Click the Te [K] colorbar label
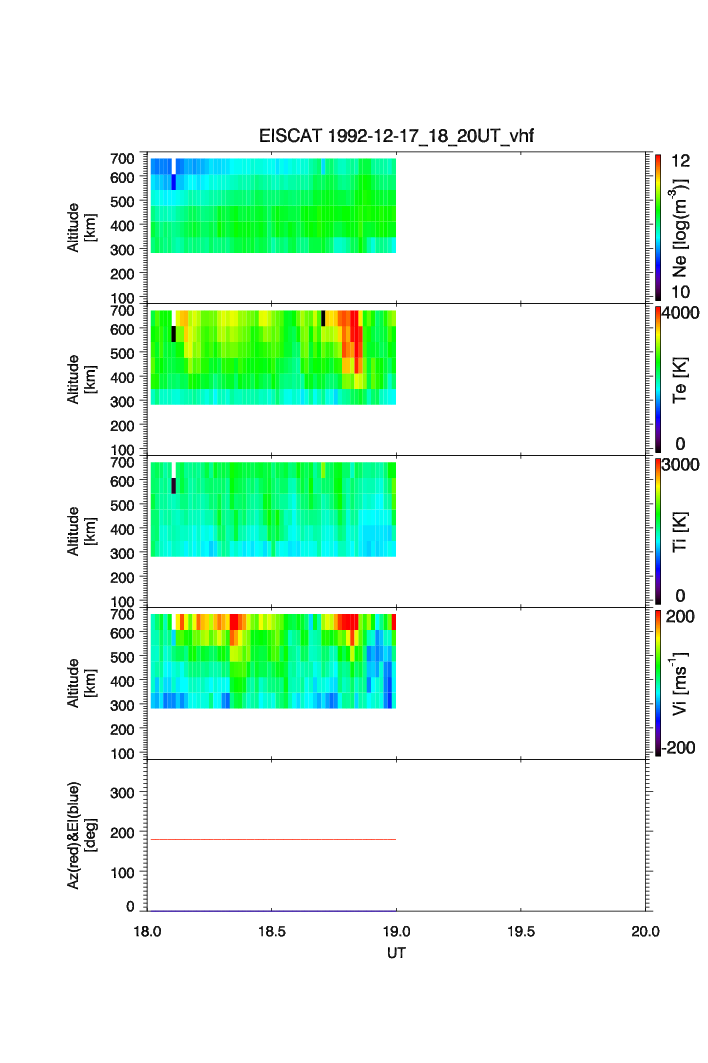The width and height of the screenshot is (708, 1063). pyautogui.click(x=681, y=380)
